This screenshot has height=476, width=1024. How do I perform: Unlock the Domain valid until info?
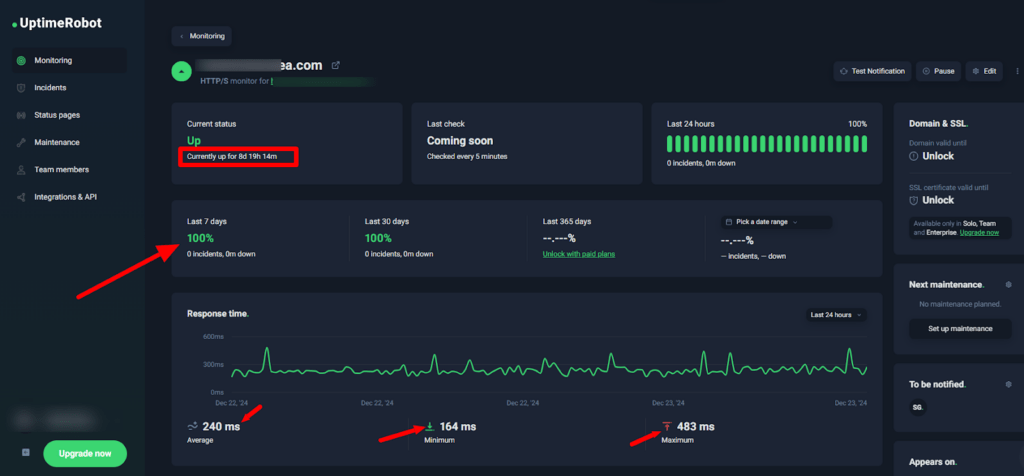tap(938, 156)
